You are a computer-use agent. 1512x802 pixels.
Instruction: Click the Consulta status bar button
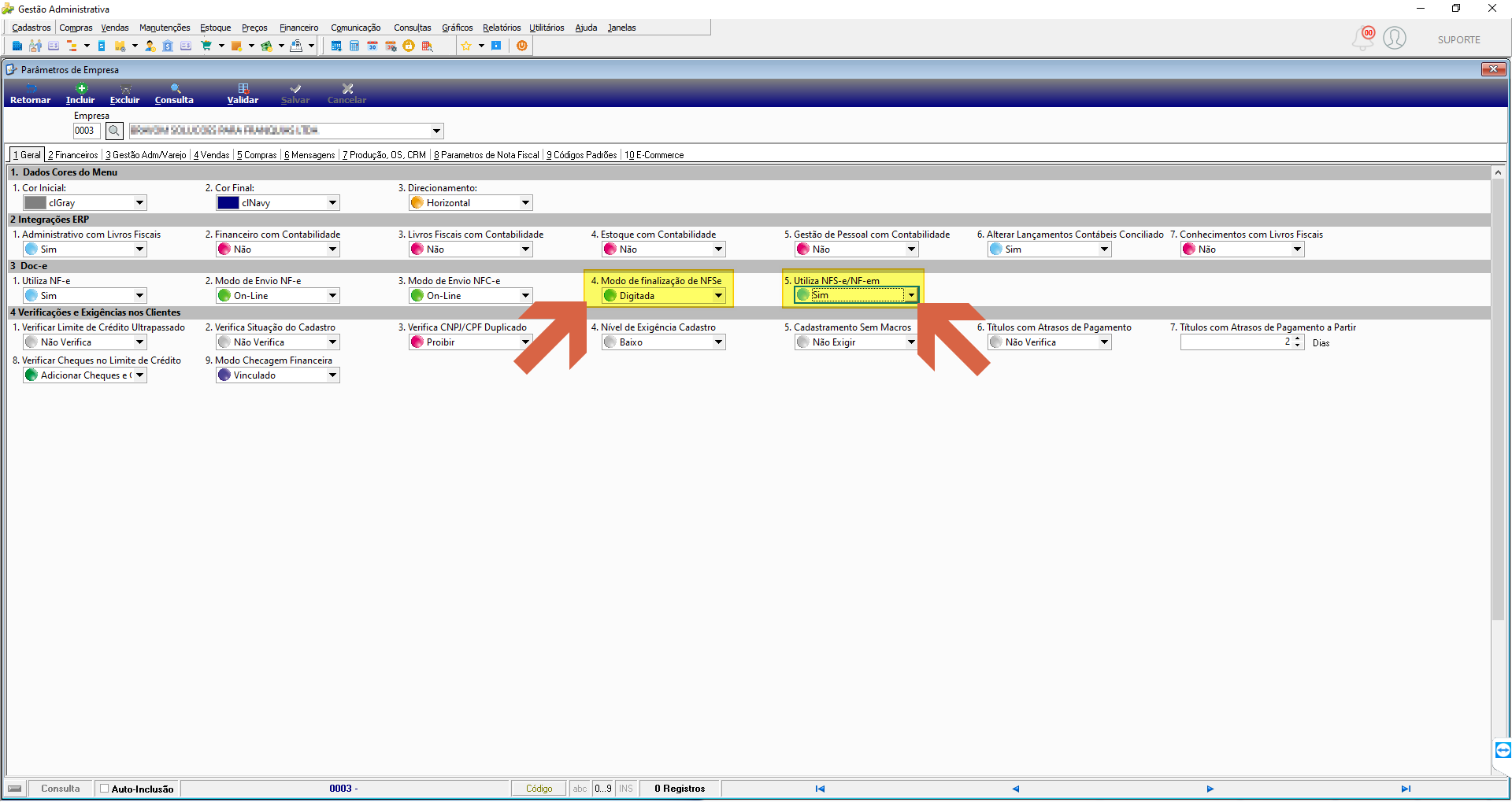click(x=61, y=789)
